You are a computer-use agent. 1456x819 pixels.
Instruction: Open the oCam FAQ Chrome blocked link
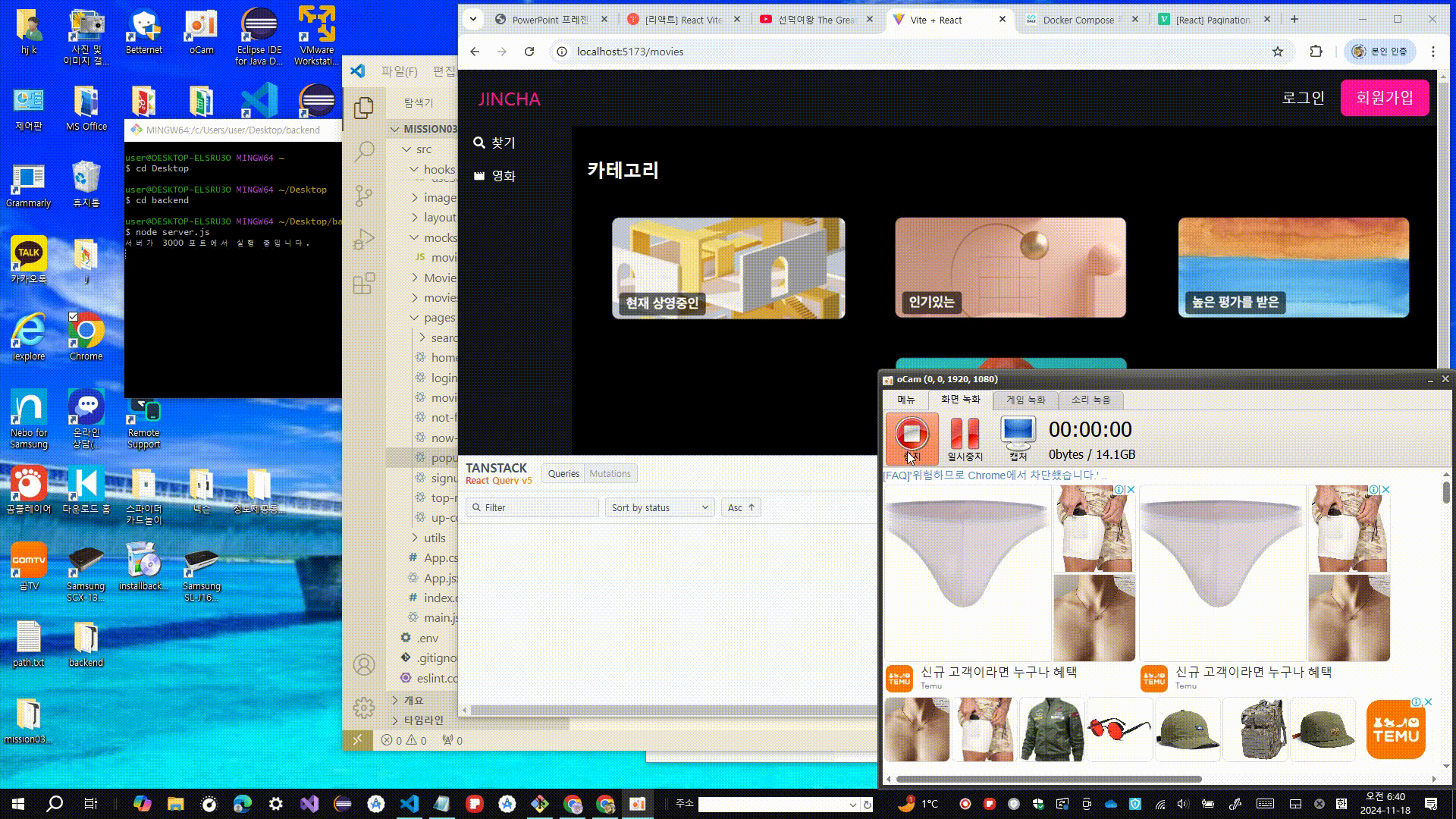[994, 475]
